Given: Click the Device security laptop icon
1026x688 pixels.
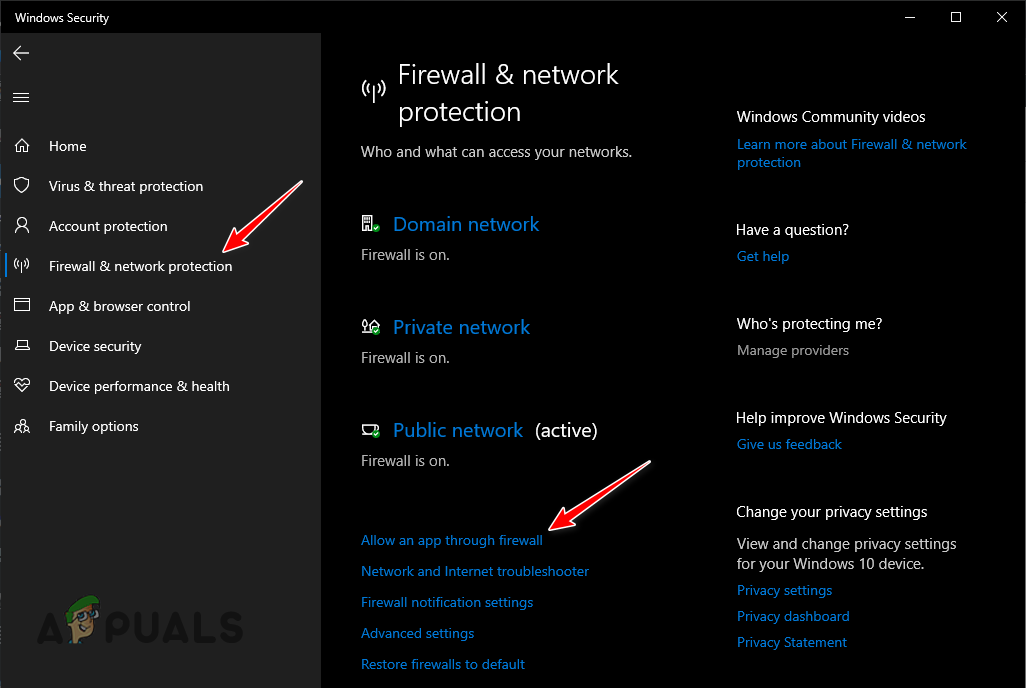Looking at the screenshot, I should pyautogui.click(x=21, y=346).
